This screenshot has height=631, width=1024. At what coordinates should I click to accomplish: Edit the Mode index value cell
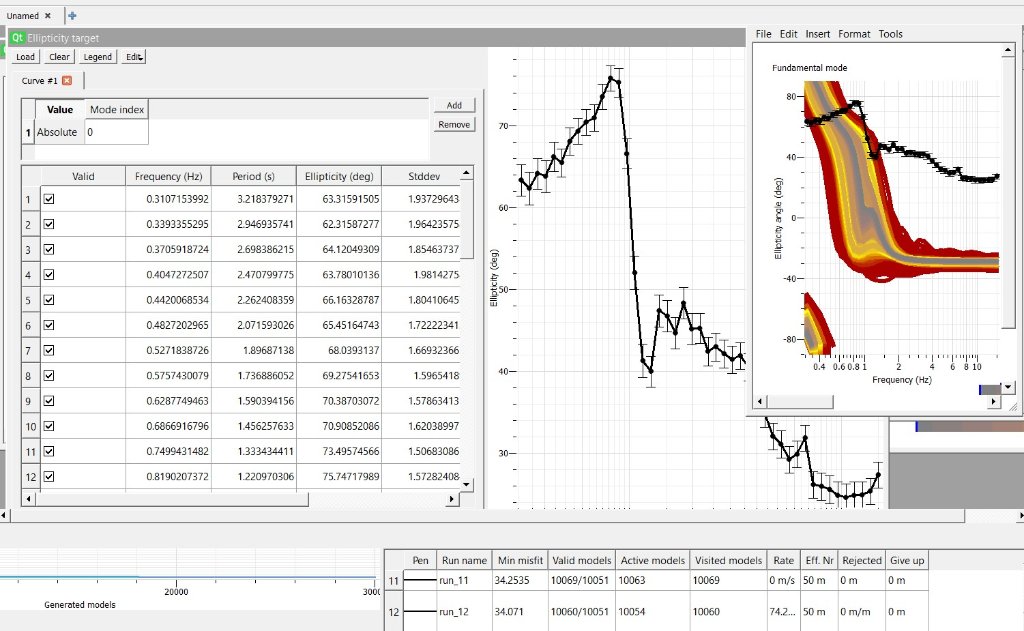click(x=116, y=132)
